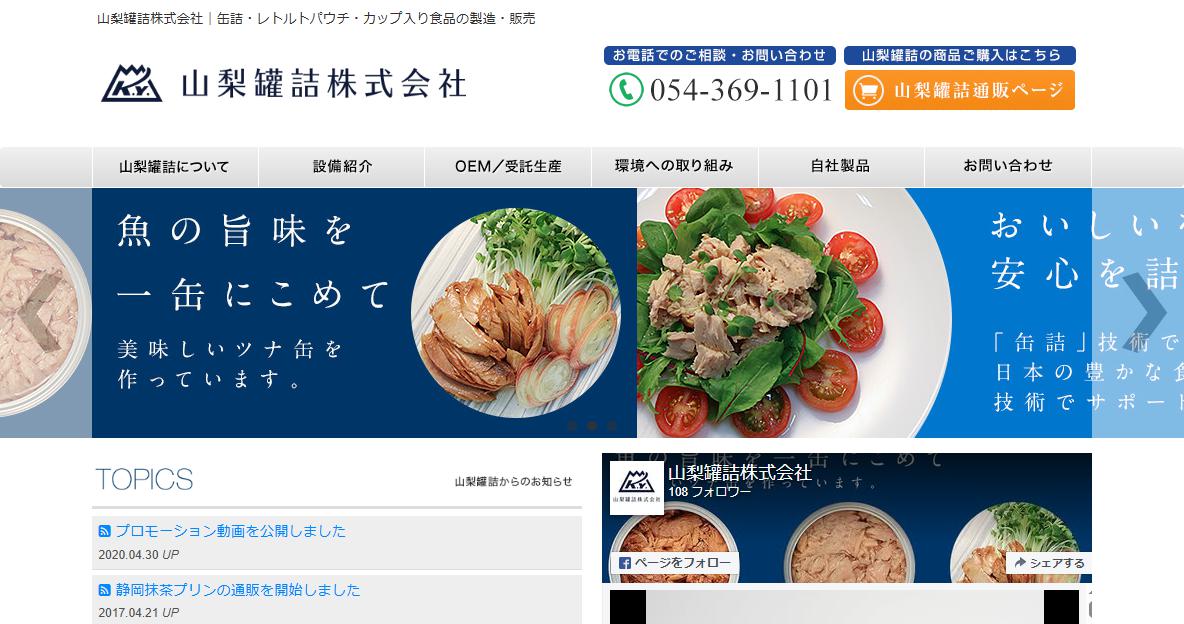Click the share arrow icon シェアする

[1020, 563]
